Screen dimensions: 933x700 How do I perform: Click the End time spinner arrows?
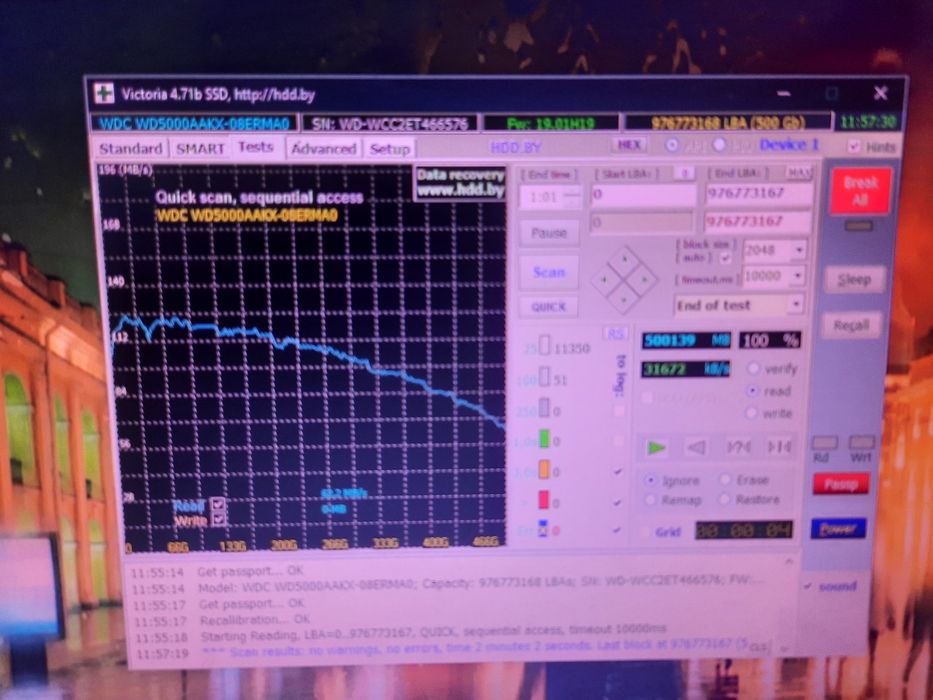coord(573,196)
